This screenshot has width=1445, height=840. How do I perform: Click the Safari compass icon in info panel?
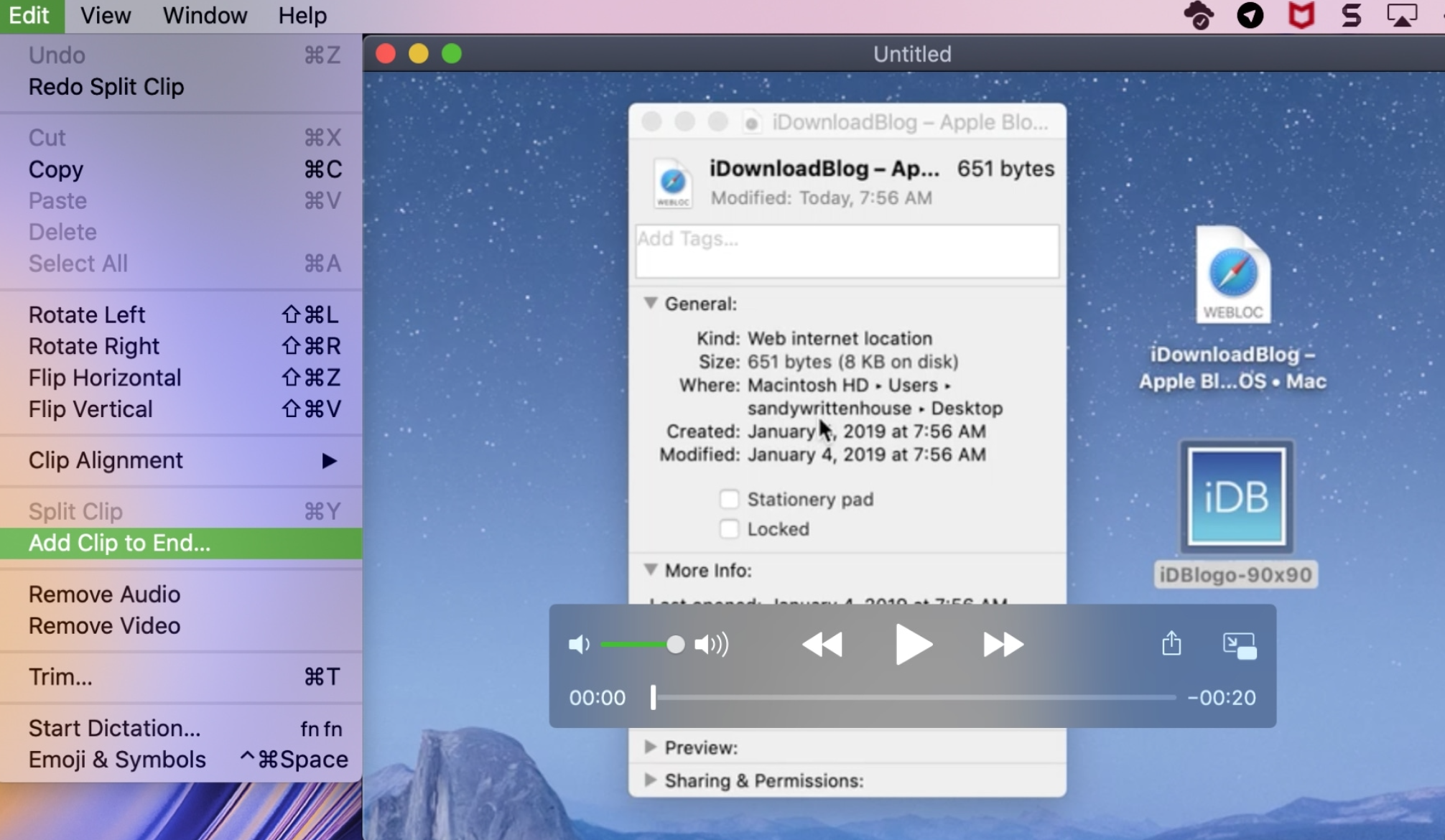click(x=671, y=180)
